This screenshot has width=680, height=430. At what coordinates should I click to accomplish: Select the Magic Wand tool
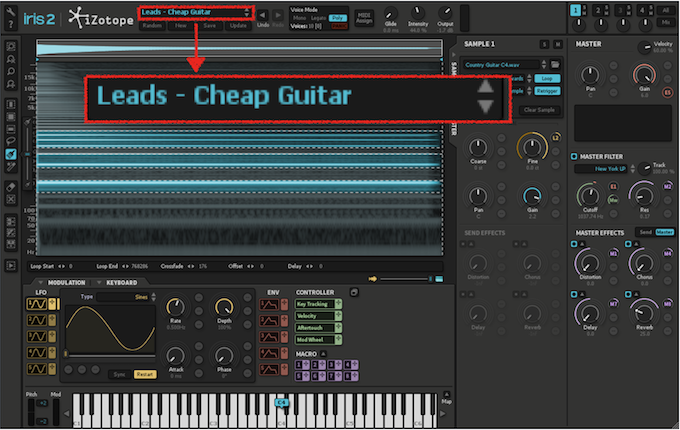(11, 166)
